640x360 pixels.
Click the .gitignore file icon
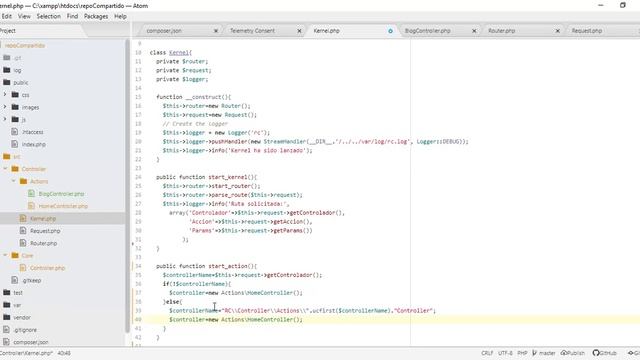pyautogui.click(x=6, y=329)
